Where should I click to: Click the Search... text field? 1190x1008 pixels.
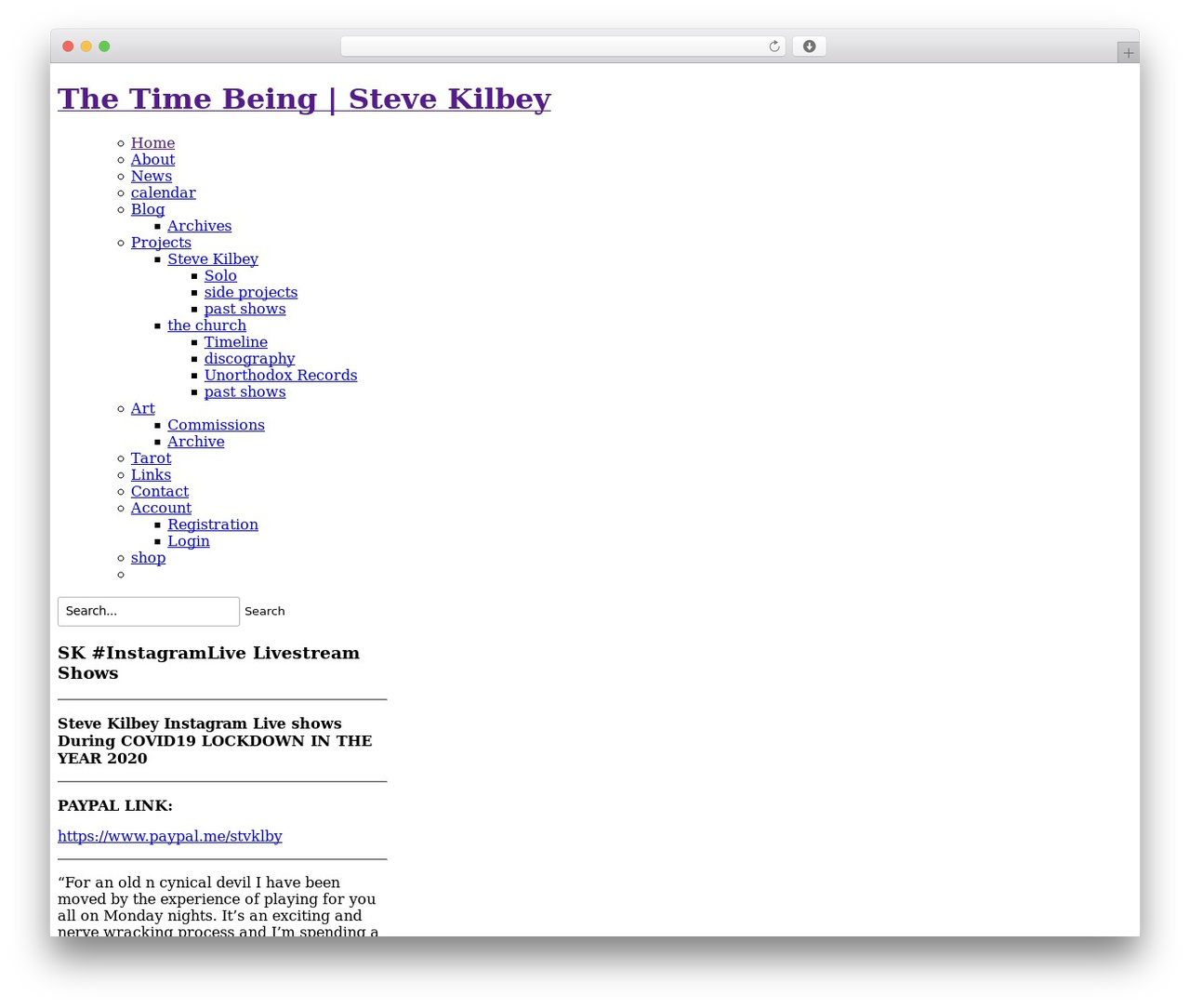click(149, 612)
